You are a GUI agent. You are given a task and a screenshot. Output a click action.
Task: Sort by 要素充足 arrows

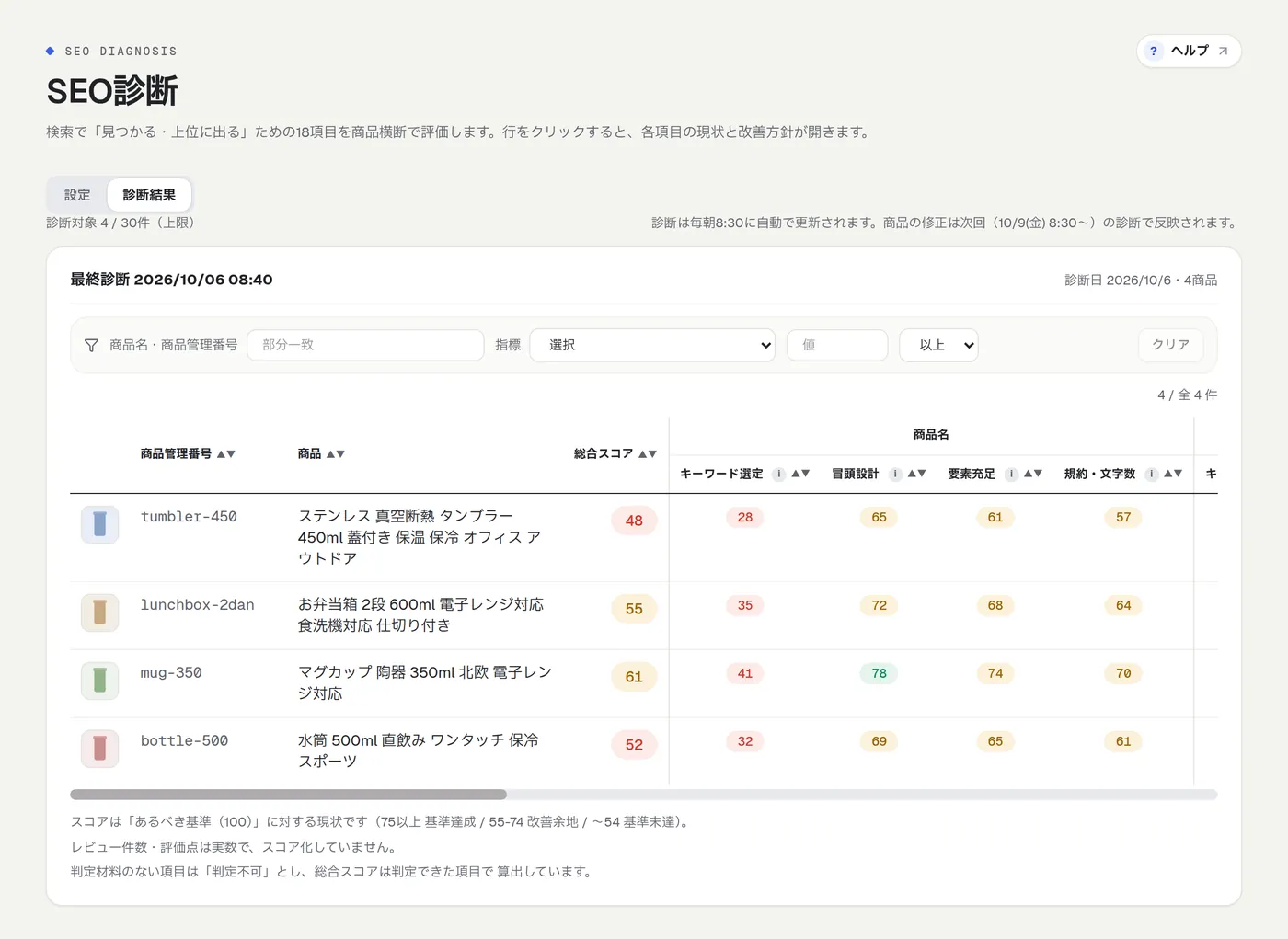click(1033, 474)
